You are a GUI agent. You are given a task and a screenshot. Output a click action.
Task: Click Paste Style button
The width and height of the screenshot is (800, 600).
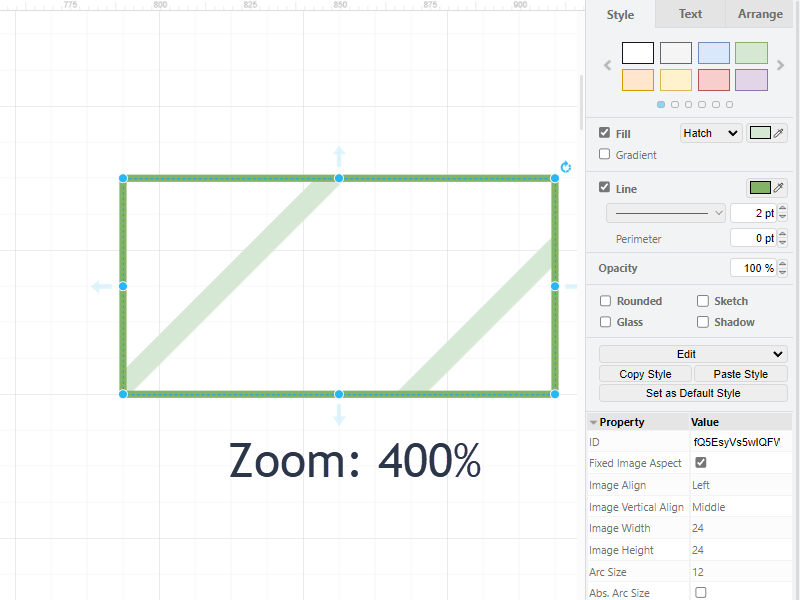point(741,374)
